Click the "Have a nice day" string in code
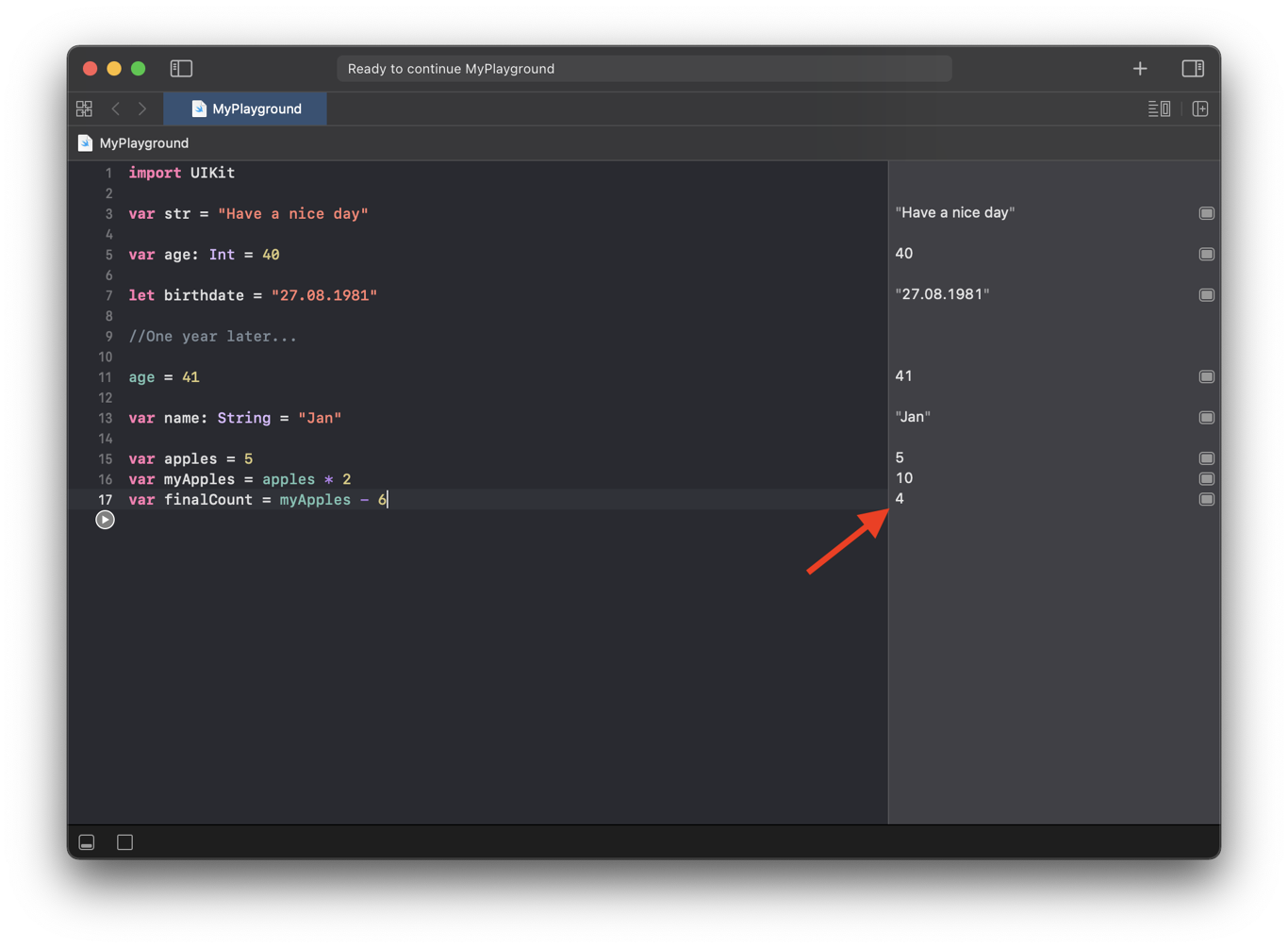 (x=293, y=214)
